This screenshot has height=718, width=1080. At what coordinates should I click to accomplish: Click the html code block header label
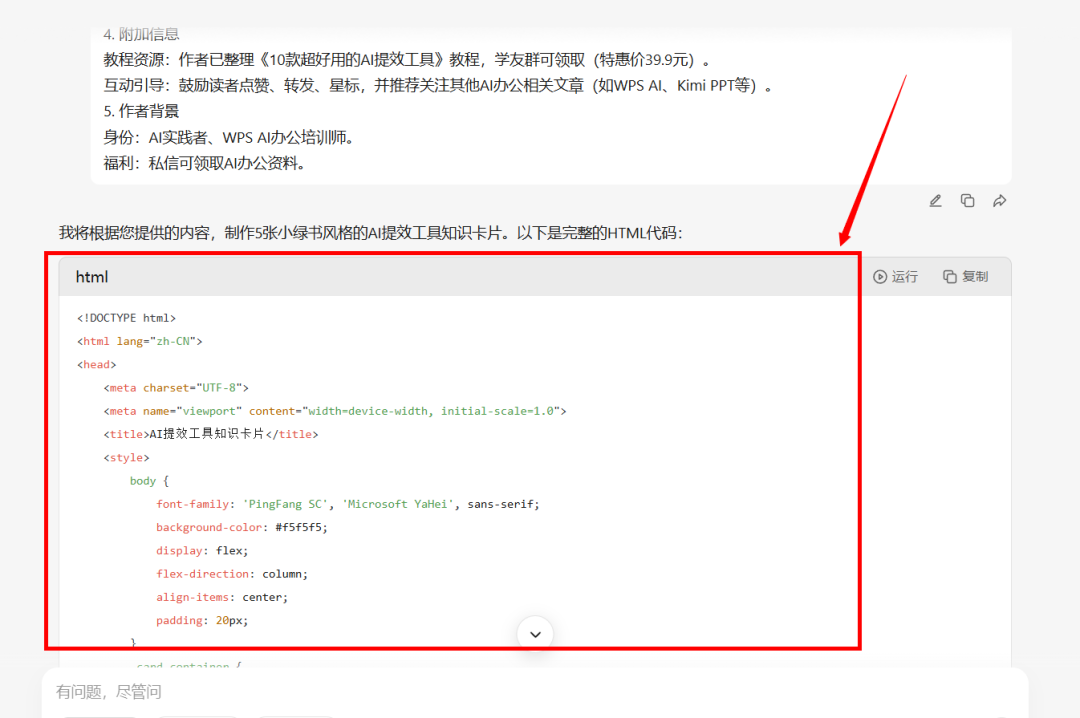pyautogui.click(x=92, y=277)
